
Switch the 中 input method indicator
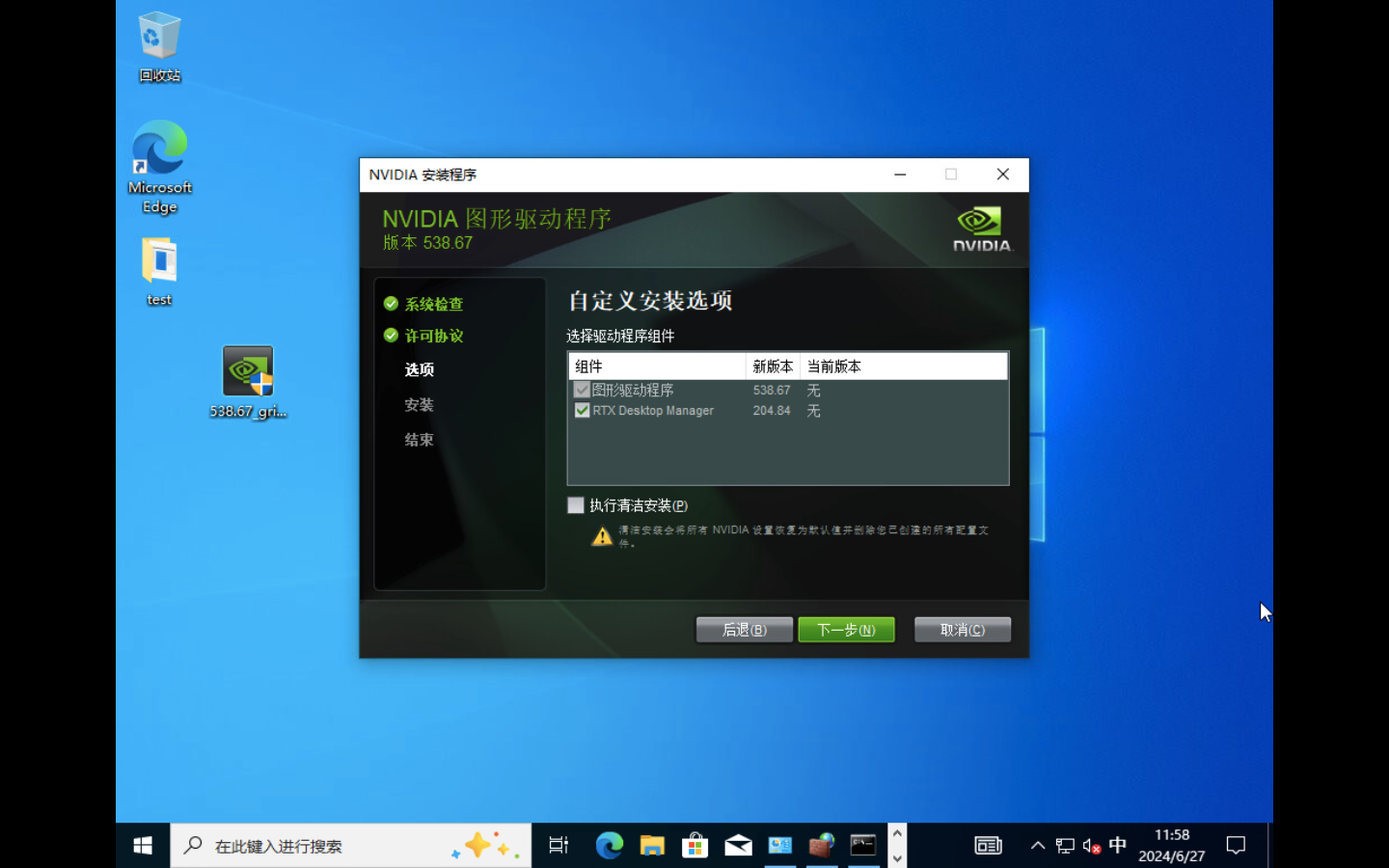click(x=1117, y=846)
